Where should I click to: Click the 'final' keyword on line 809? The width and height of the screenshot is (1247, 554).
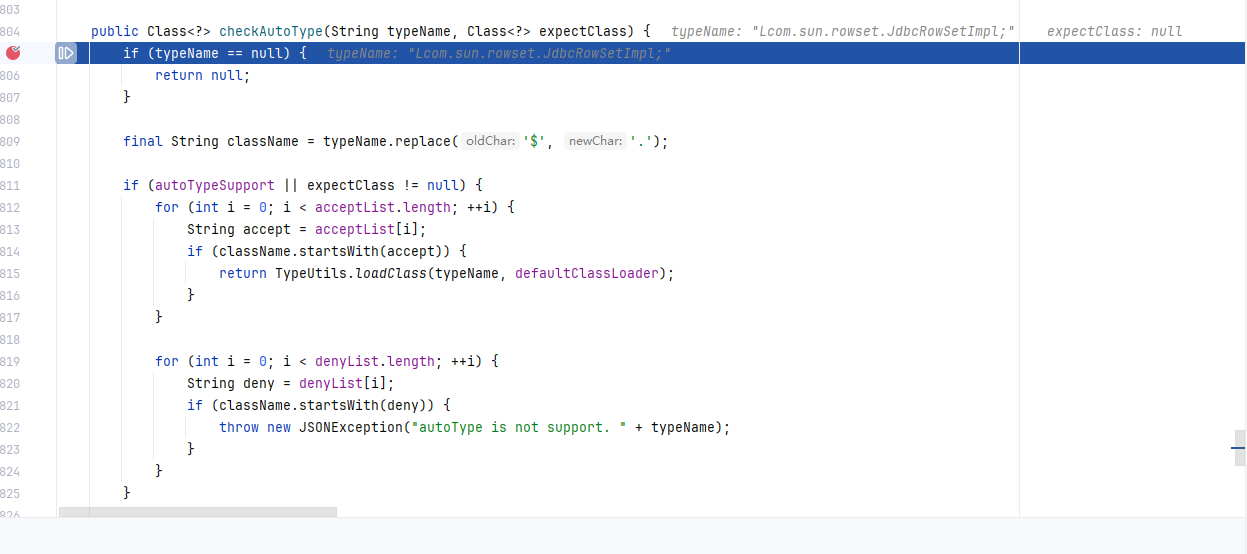143,141
